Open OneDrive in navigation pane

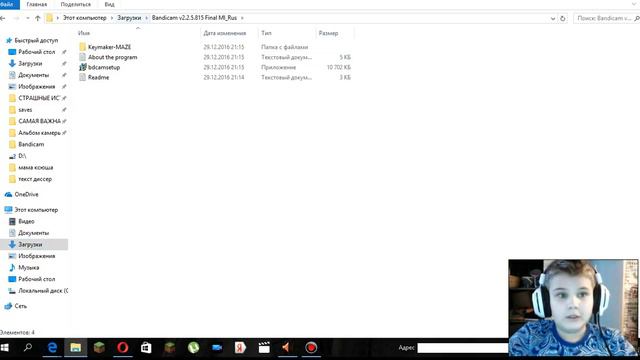coord(26,194)
